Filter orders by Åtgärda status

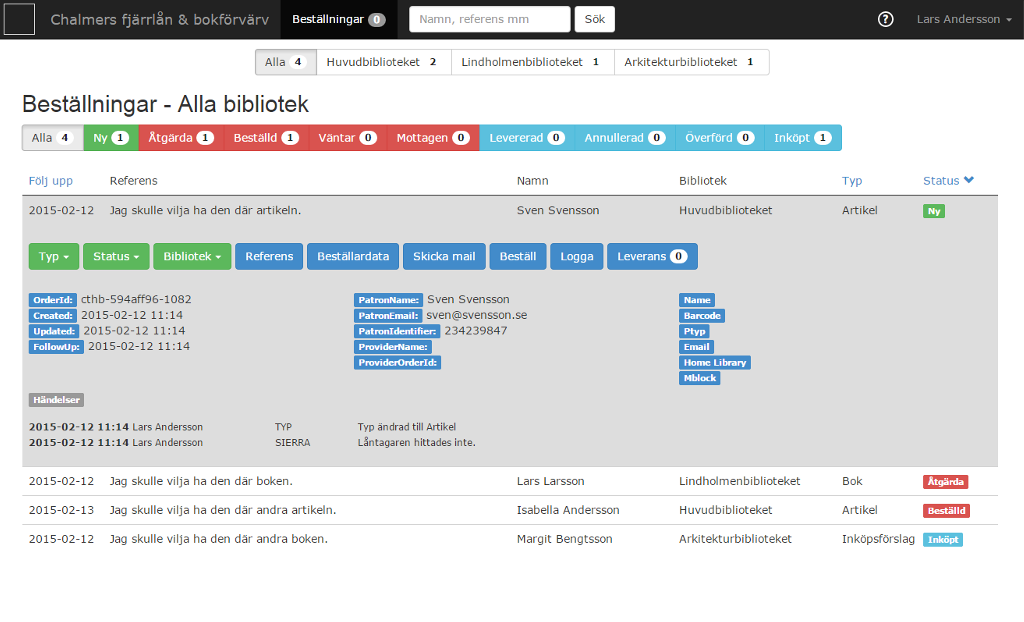(181, 138)
